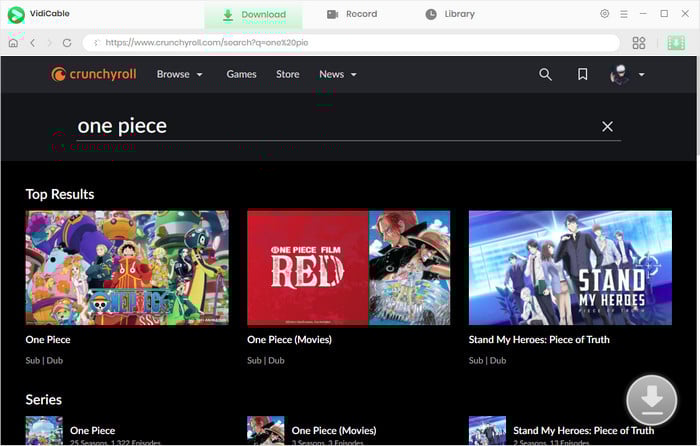700x446 pixels.
Task: Click 'Sub | Dub' under One Piece
Action: tap(44, 361)
